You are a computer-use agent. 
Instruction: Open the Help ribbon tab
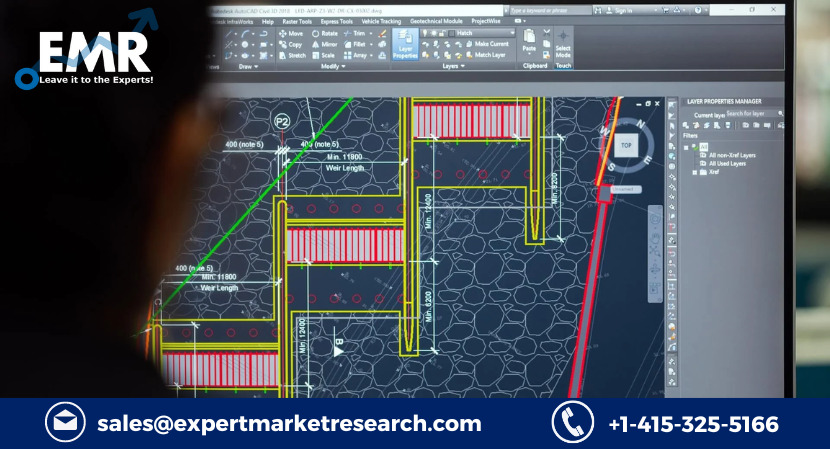268,22
